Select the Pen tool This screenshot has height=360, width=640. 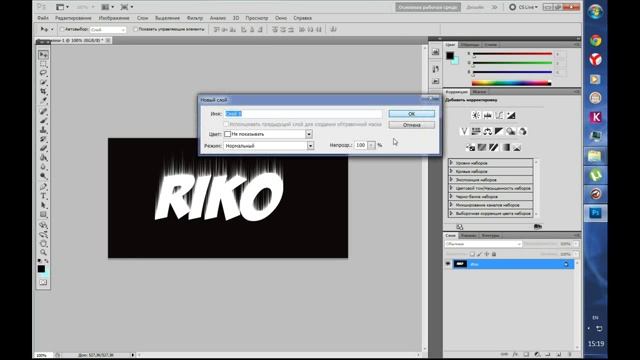43,187
